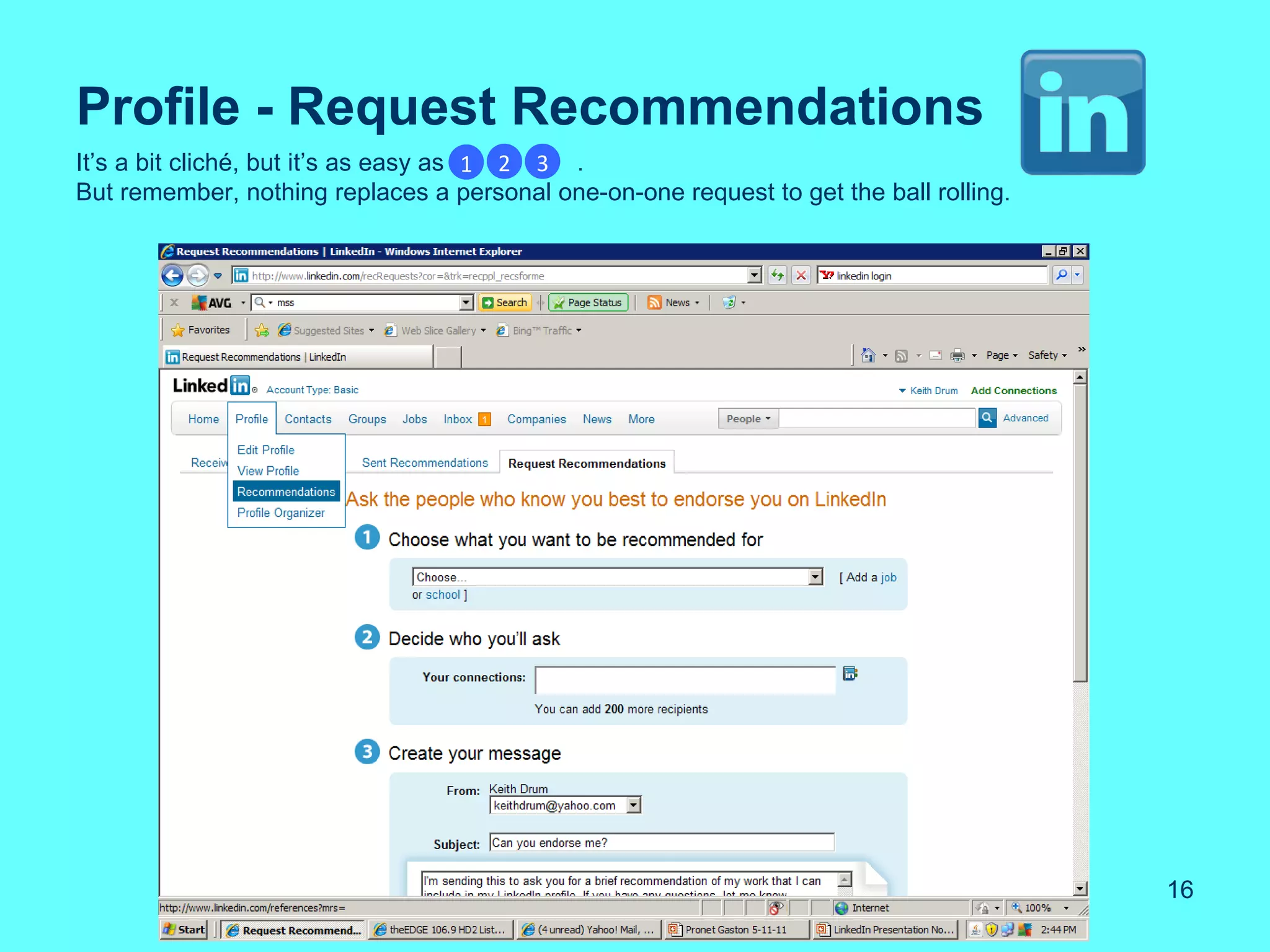
Task: Open the More menu
Action: click(x=641, y=419)
